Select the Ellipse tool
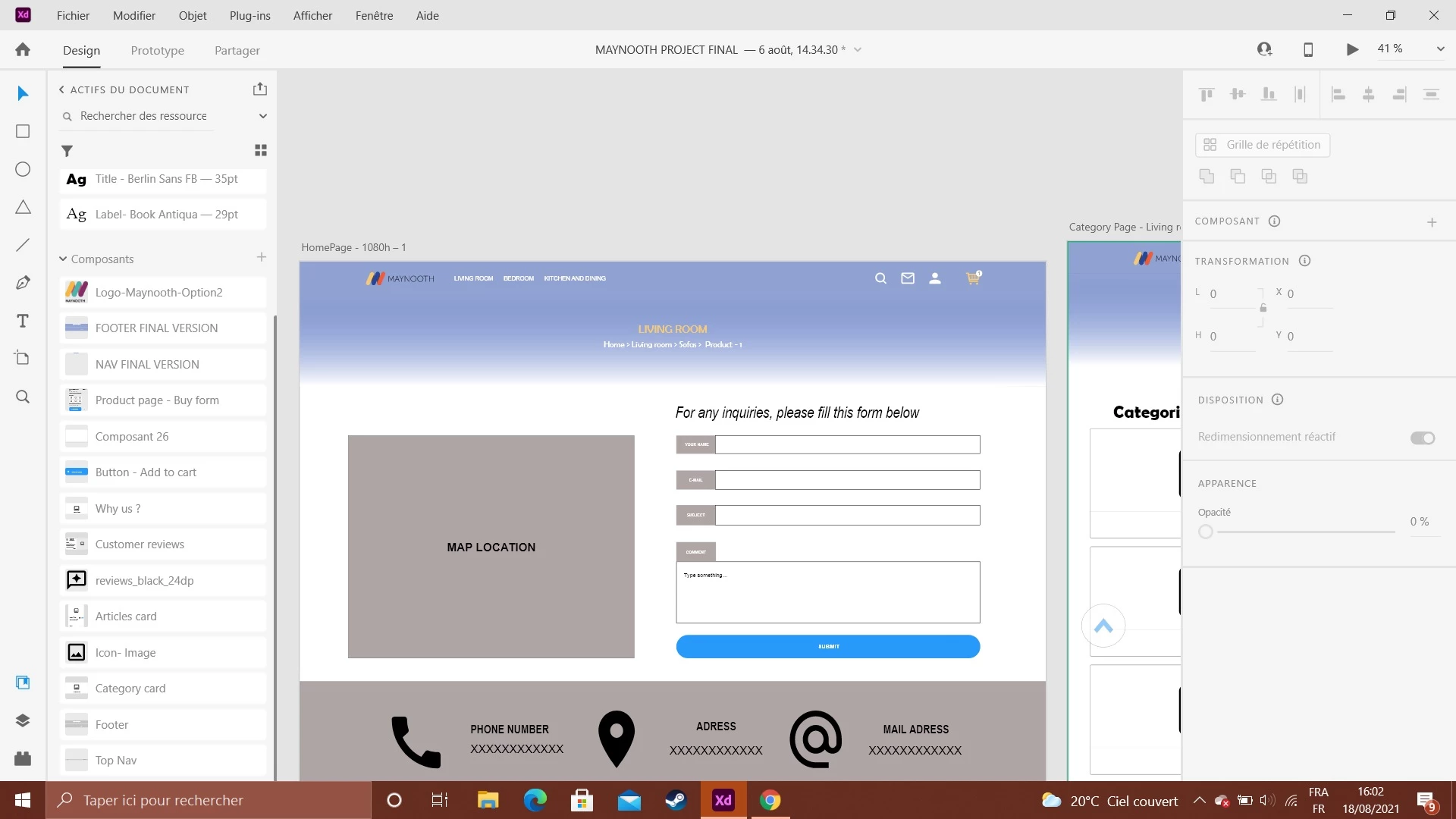Image resolution: width=1456 pixels, height=819 pixels. 23,169
